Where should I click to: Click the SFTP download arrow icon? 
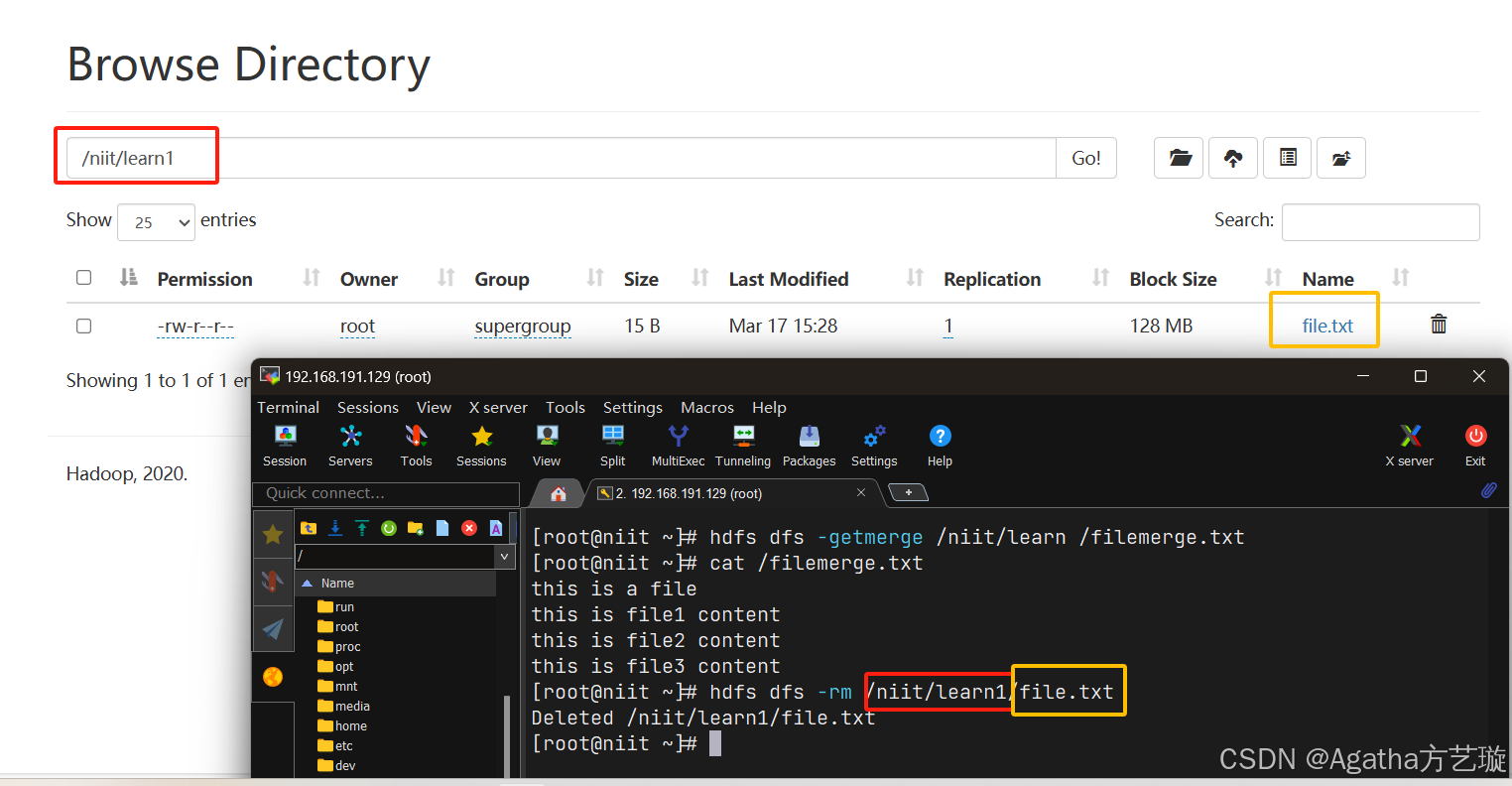(335, 528)
